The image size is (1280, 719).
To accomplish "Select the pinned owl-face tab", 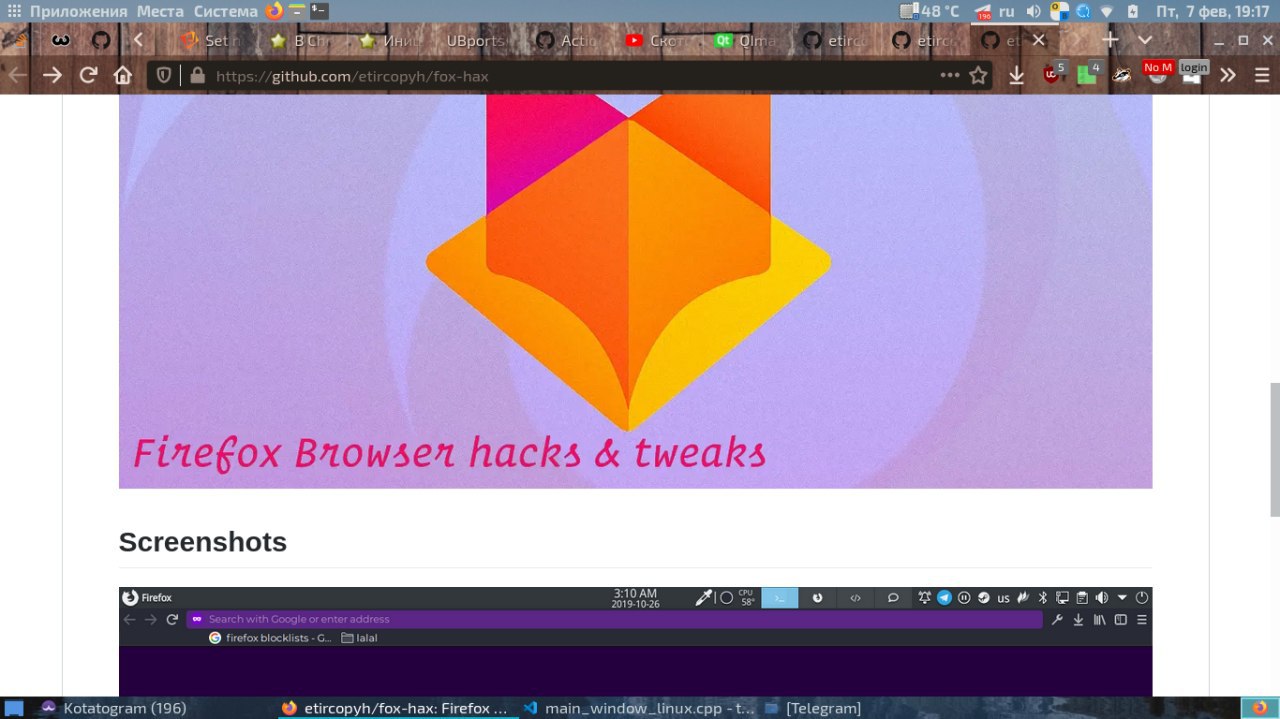I will tap(62, 41).
